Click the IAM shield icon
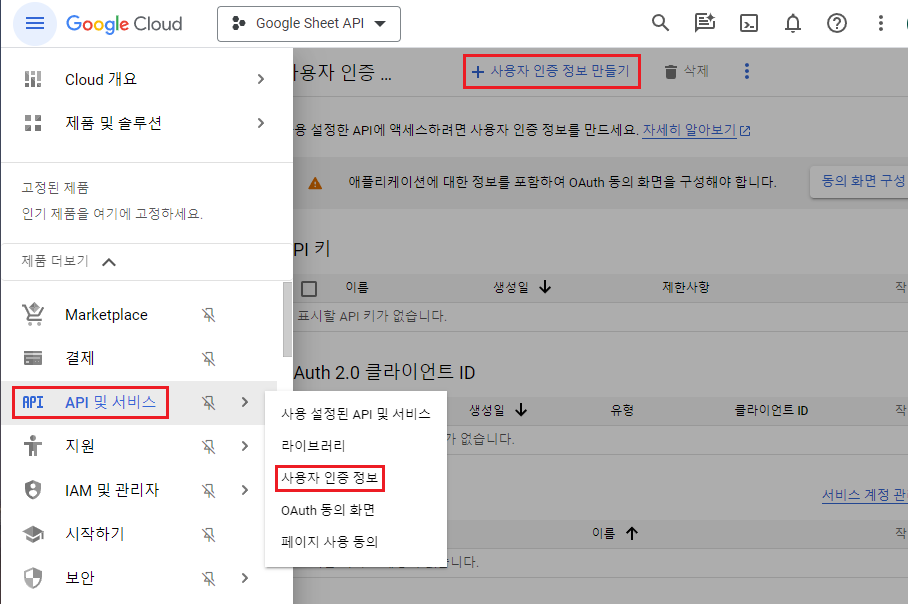 point(33,490)
